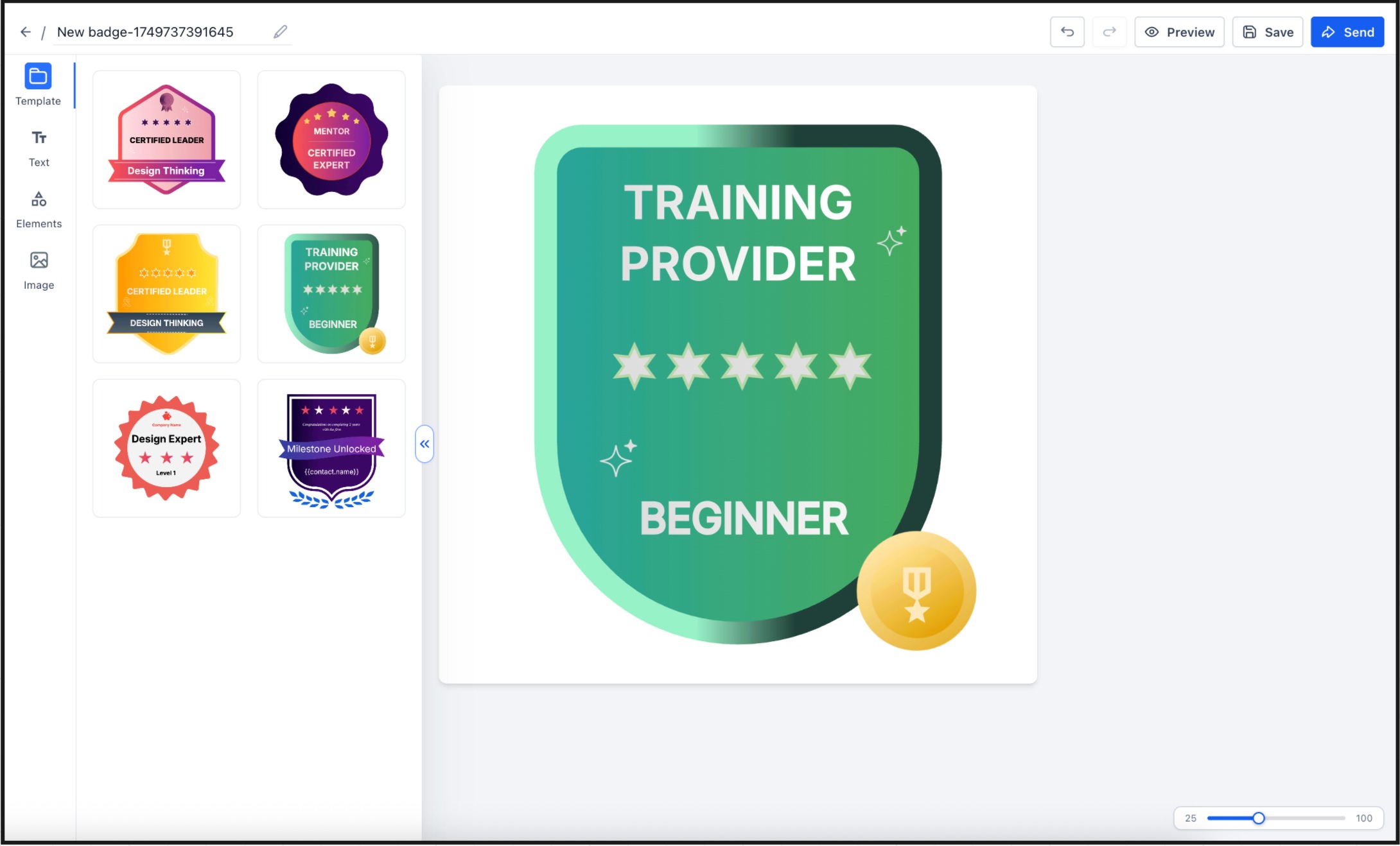This screenshot has width=1400, height=846.
Task: Click the undo arrow button
Action: (x=1067, y=32)
